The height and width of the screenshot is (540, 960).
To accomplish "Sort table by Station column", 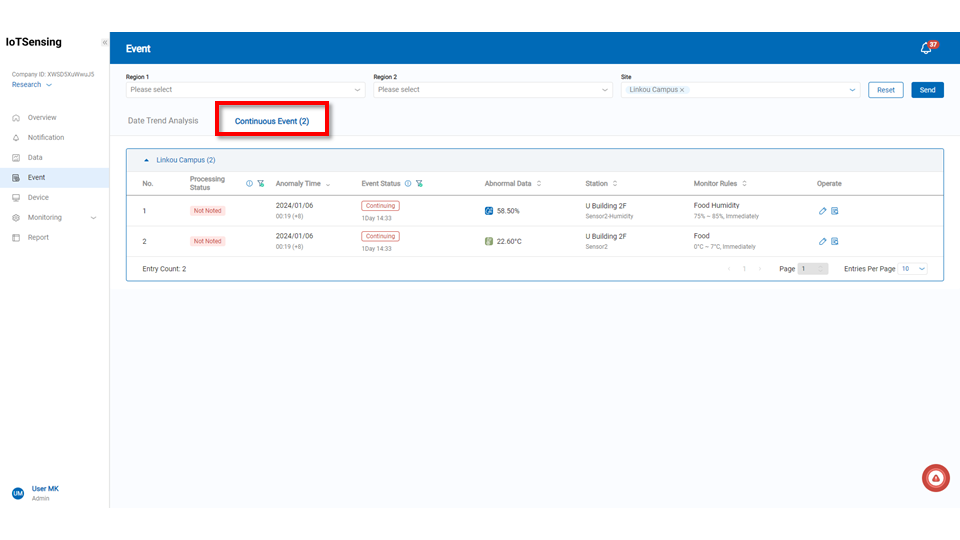I will [615, 184].
